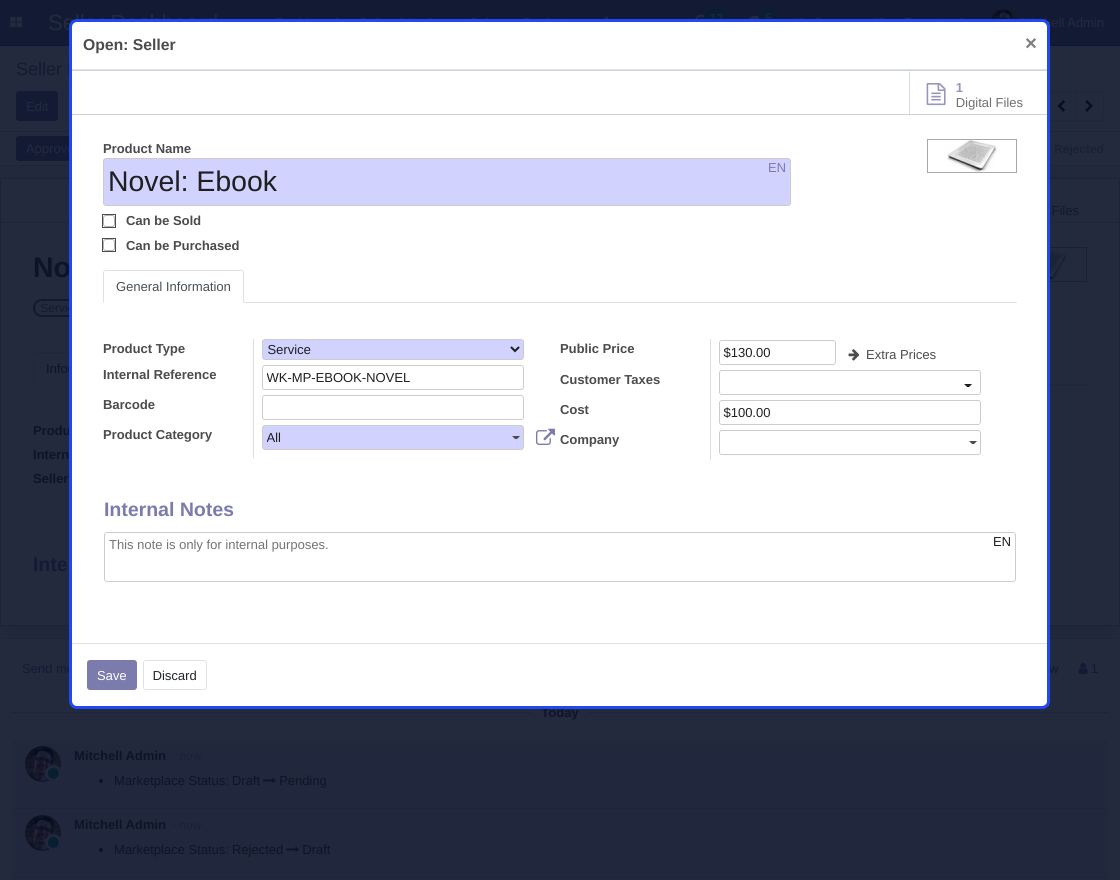Click Mitchell Admin avatar on Draft message

click(x=43, y=833)
